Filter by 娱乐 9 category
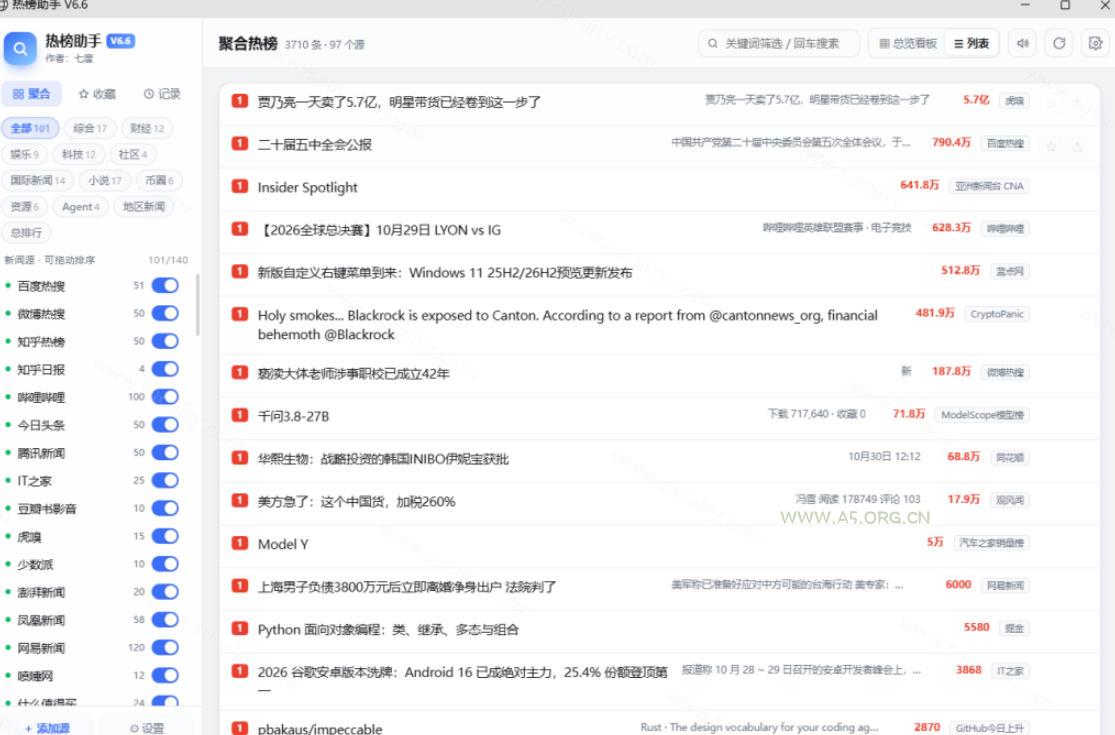 24,154
